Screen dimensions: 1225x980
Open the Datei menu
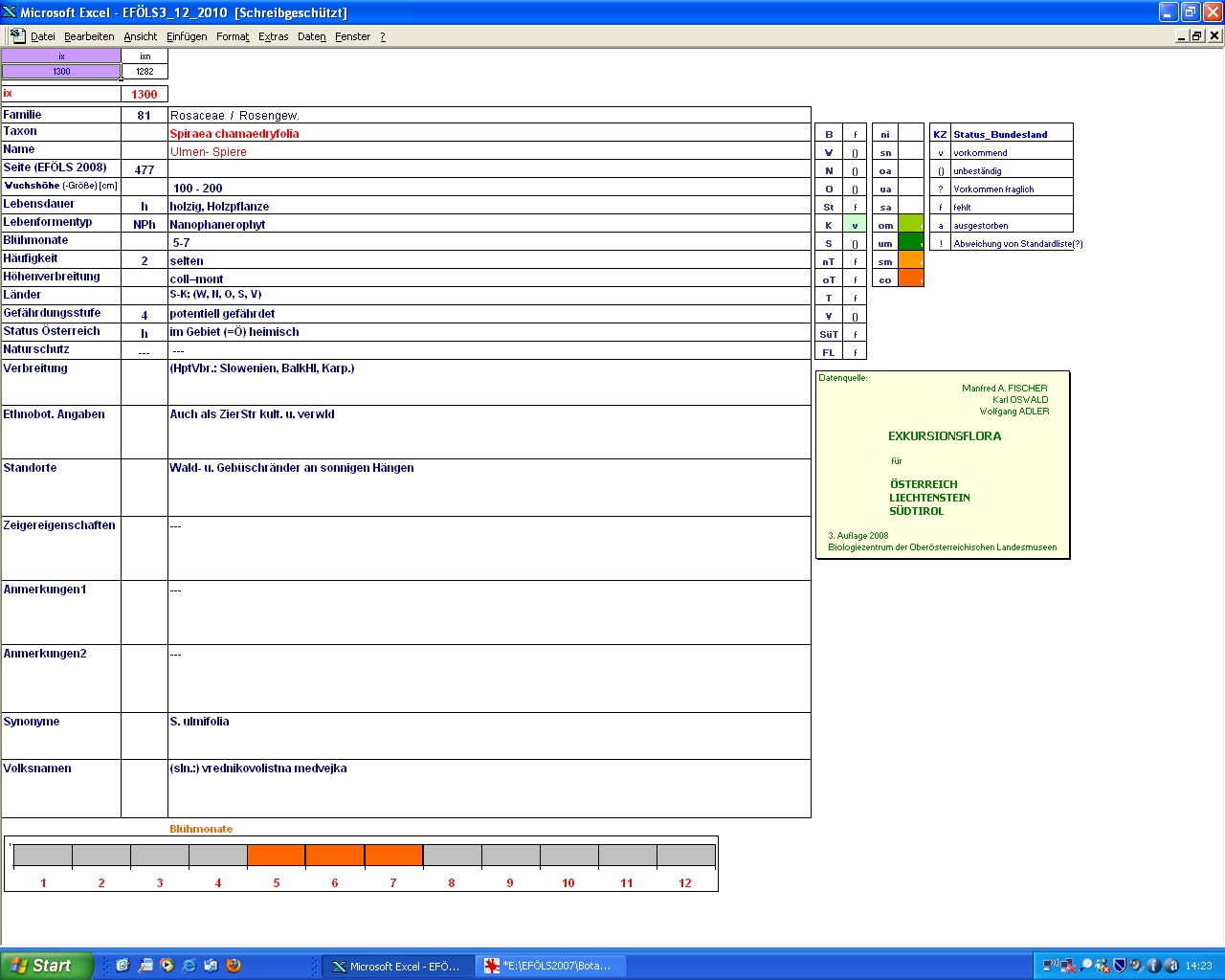42,36
